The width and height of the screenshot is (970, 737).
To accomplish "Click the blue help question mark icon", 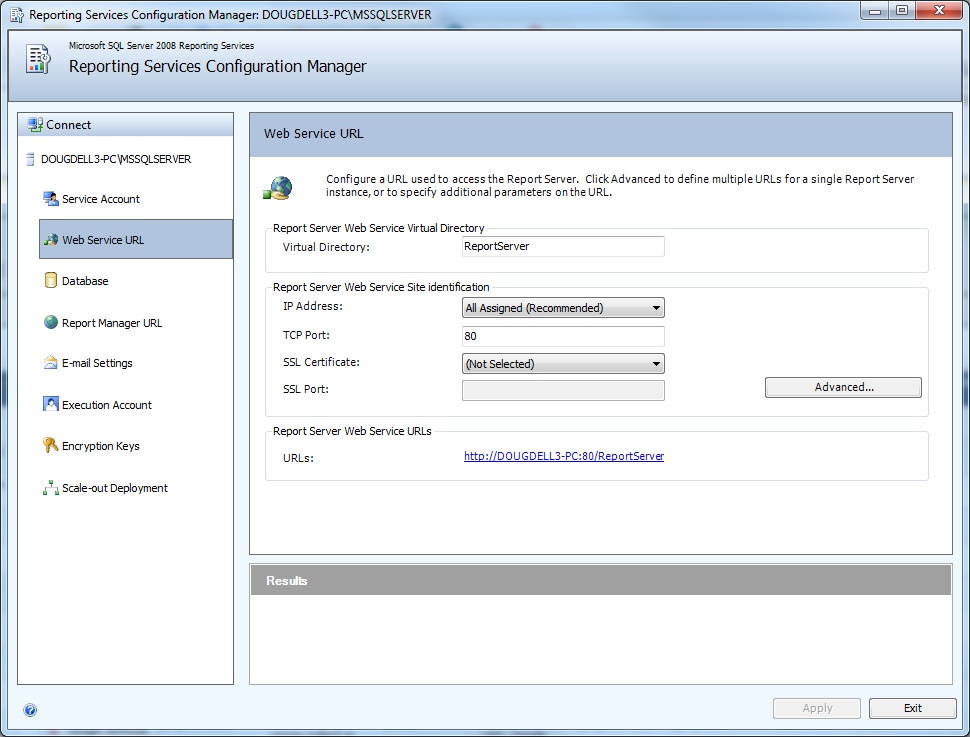I will pyautogui.click(x=30, y=710).
